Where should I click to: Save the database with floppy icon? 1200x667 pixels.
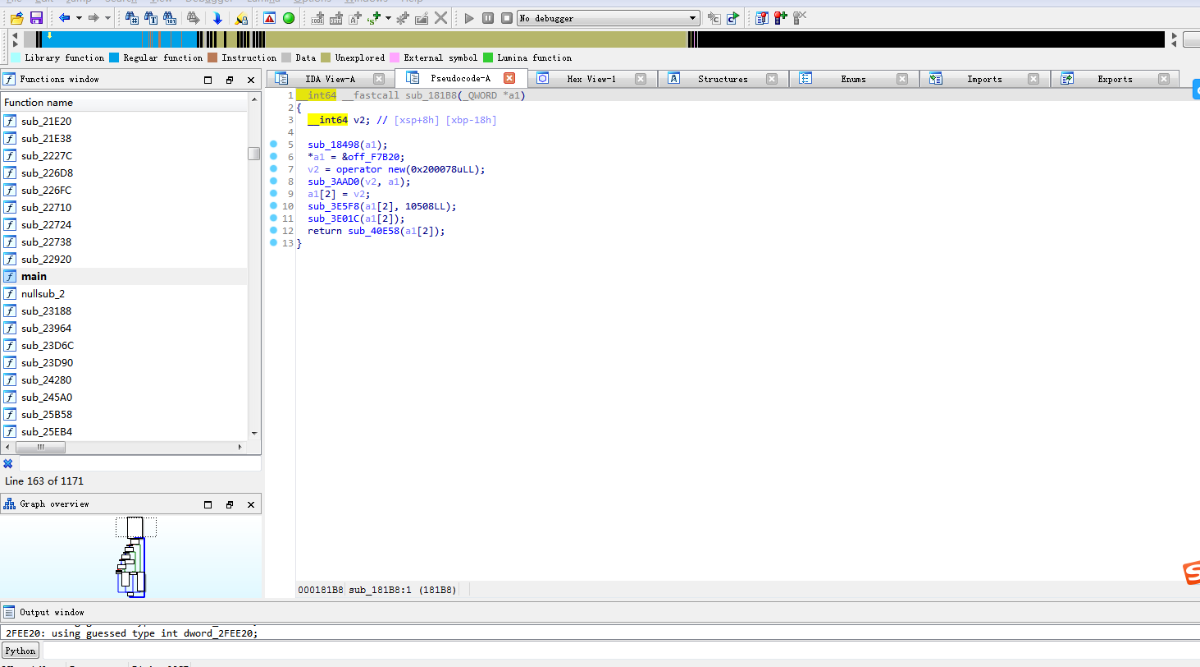36,18
